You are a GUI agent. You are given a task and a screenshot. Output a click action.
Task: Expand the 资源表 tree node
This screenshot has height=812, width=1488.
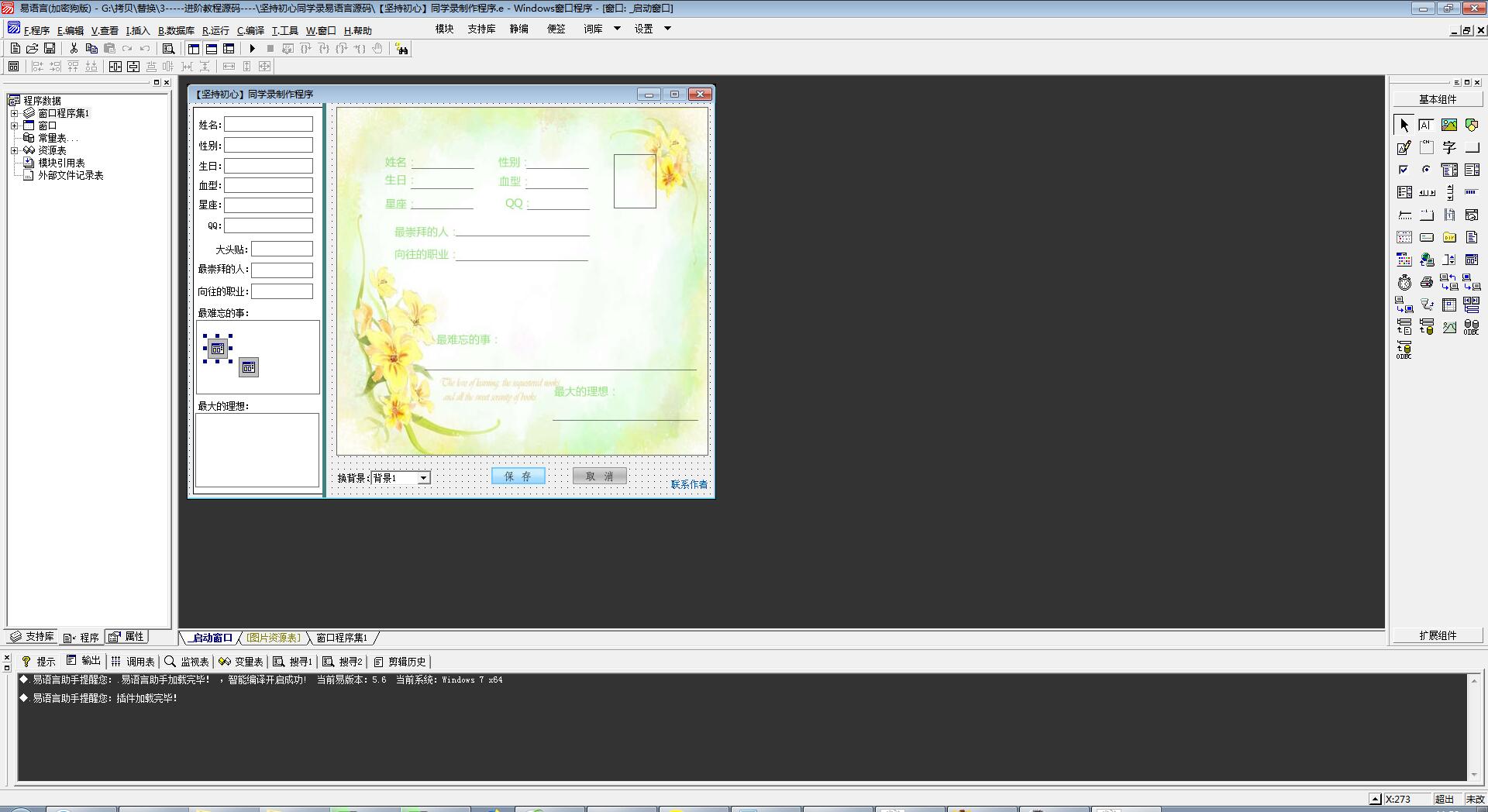(14, 150)
